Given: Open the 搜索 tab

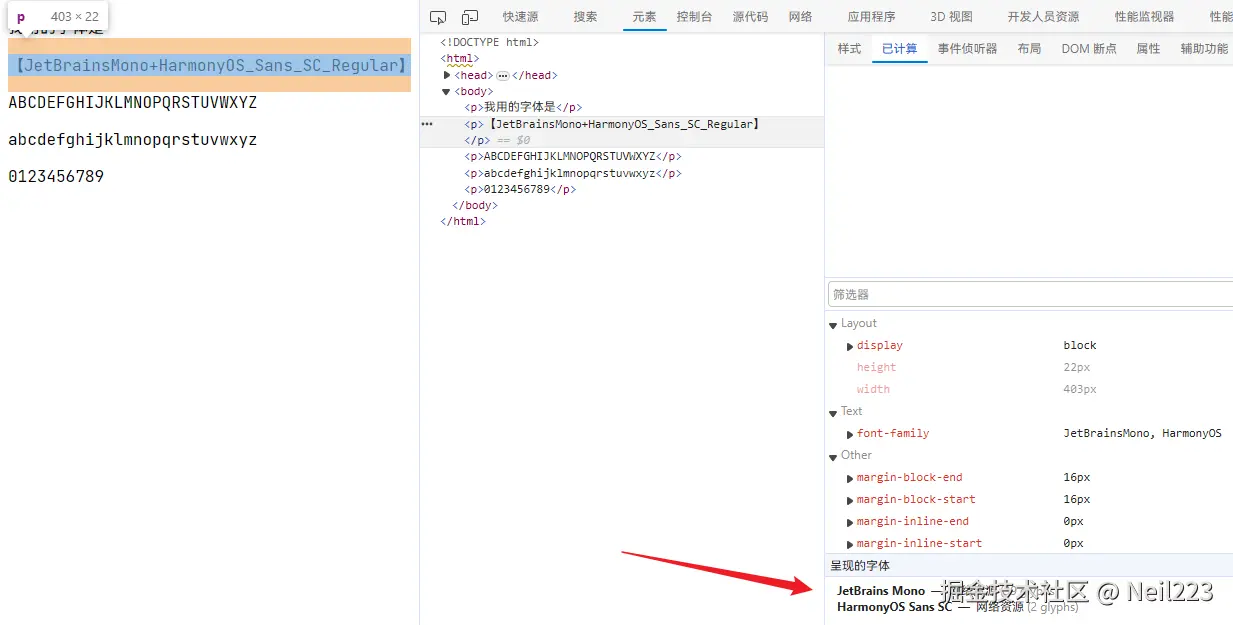Looking at the screenshot, I should [585, 17].
